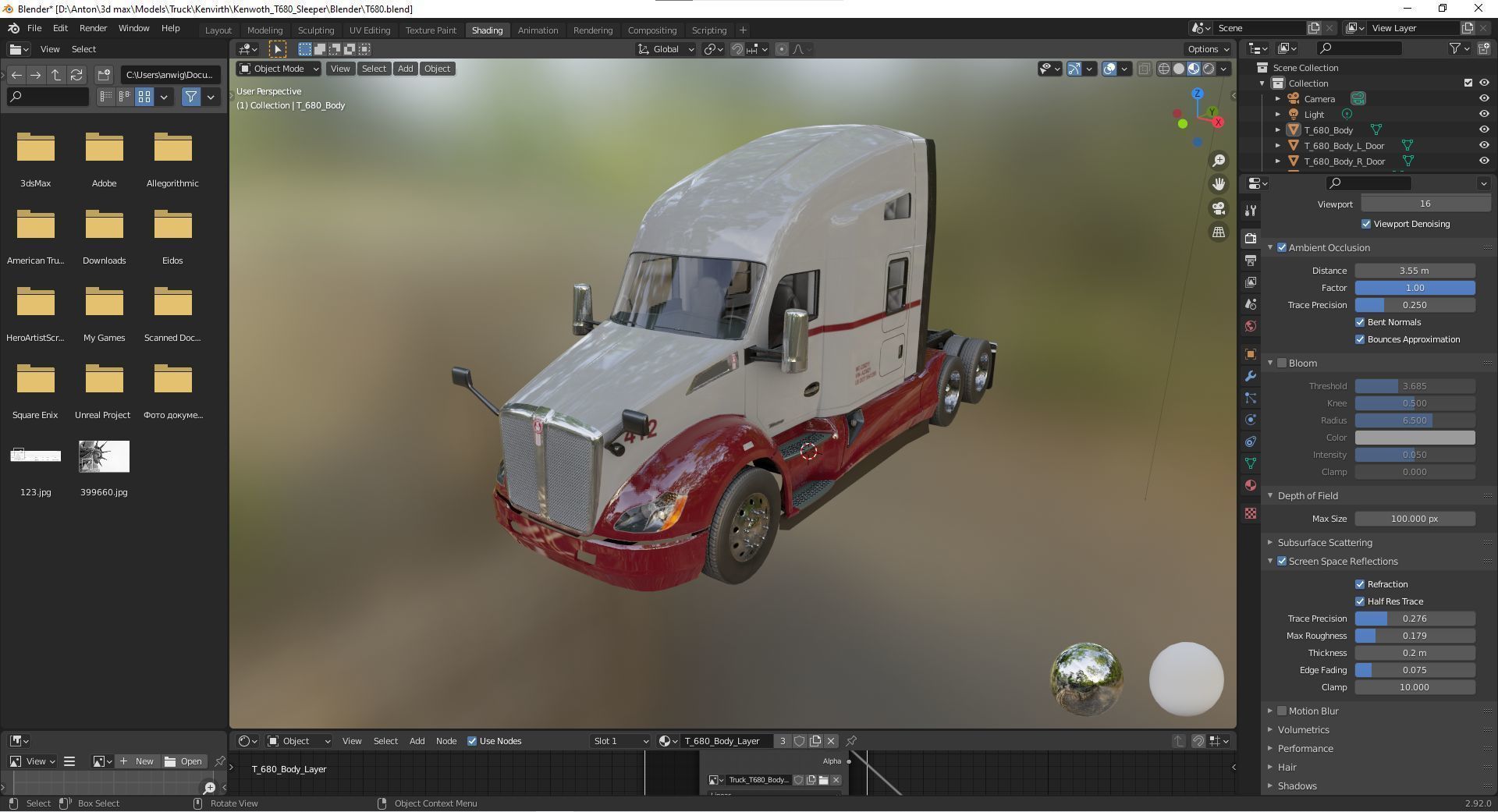Open the Particles properties tab

tap(1251, 398)
